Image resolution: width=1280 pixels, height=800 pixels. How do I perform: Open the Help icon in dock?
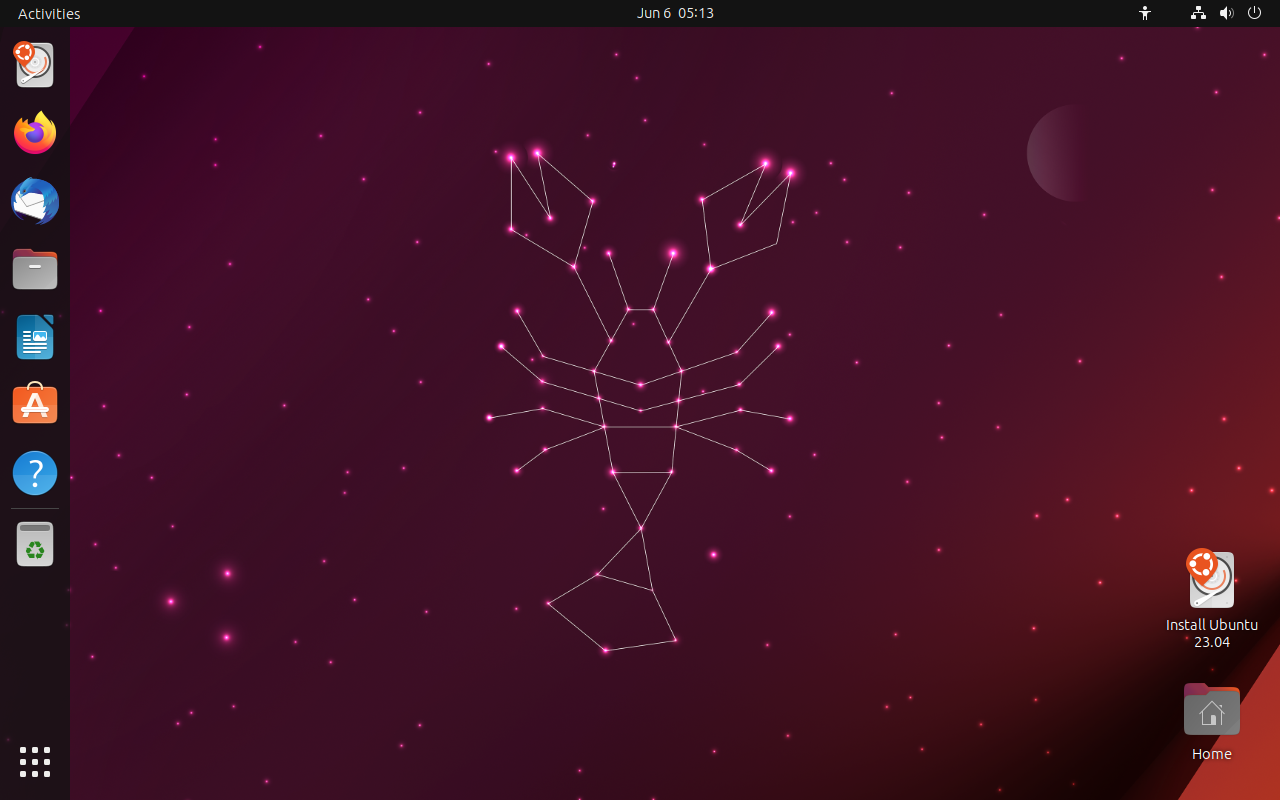(34, 472)
